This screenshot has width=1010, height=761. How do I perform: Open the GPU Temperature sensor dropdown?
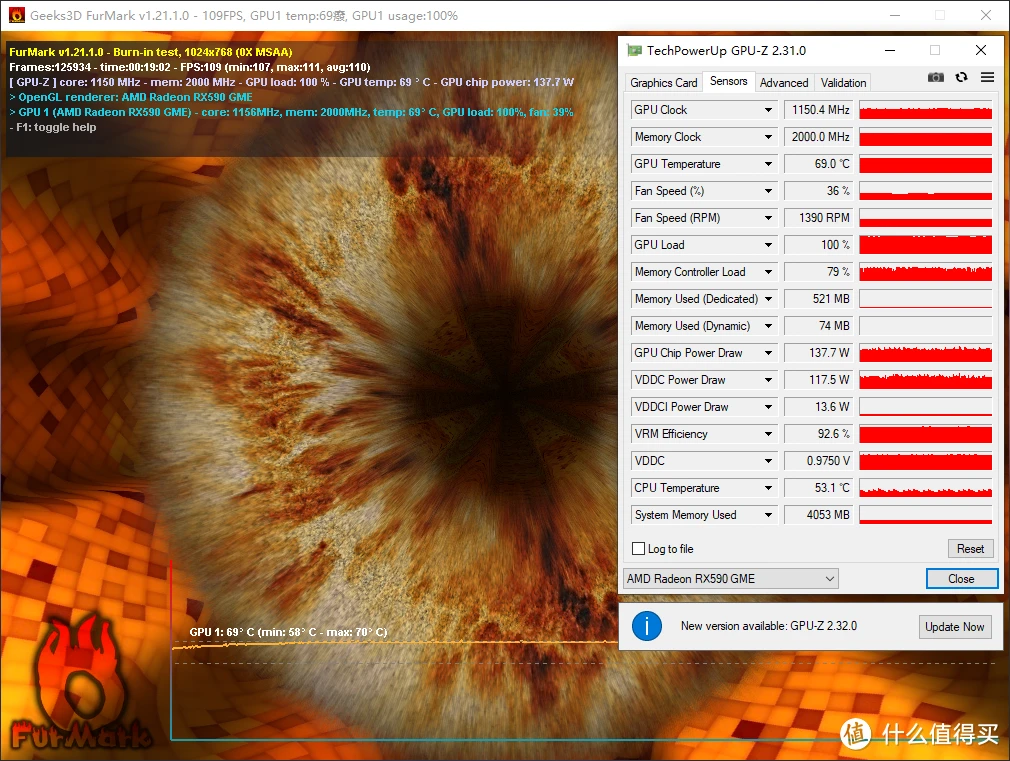point(768,164)
